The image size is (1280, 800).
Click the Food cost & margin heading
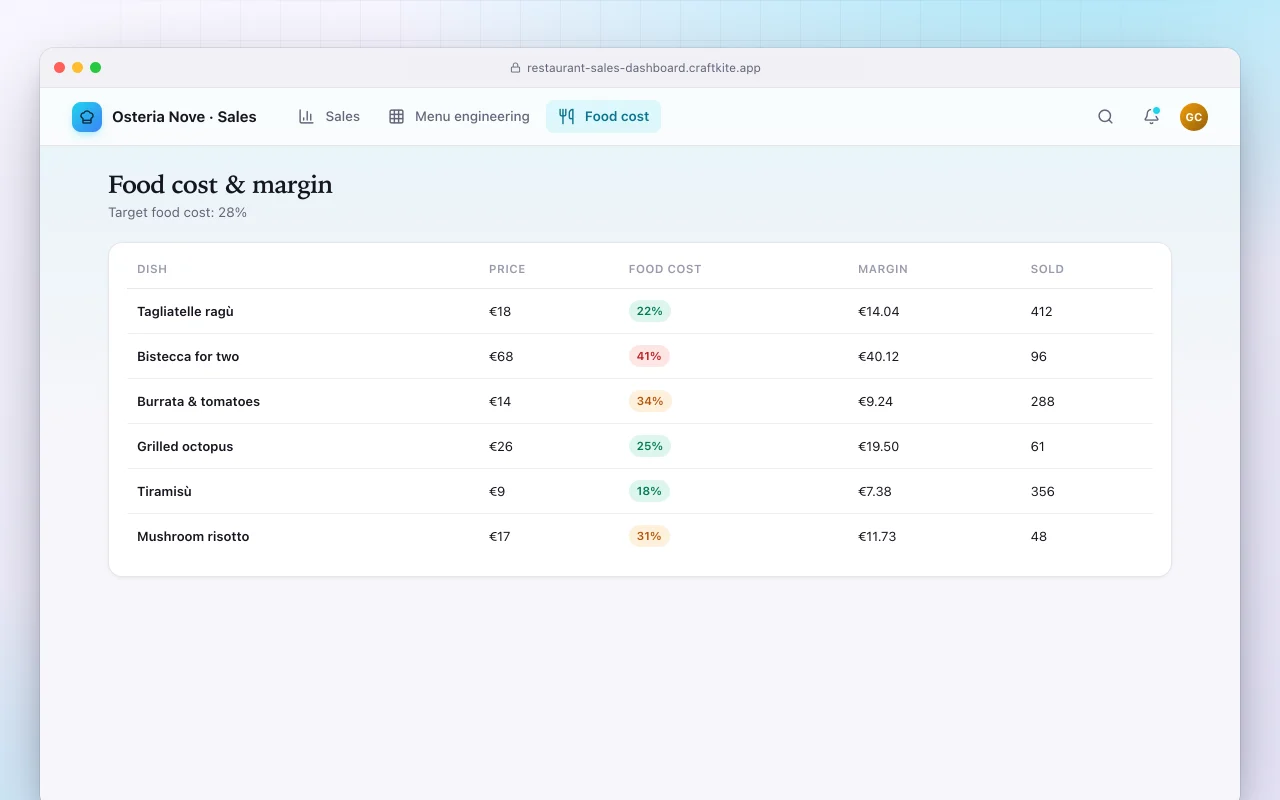click(x=220, y=185)
